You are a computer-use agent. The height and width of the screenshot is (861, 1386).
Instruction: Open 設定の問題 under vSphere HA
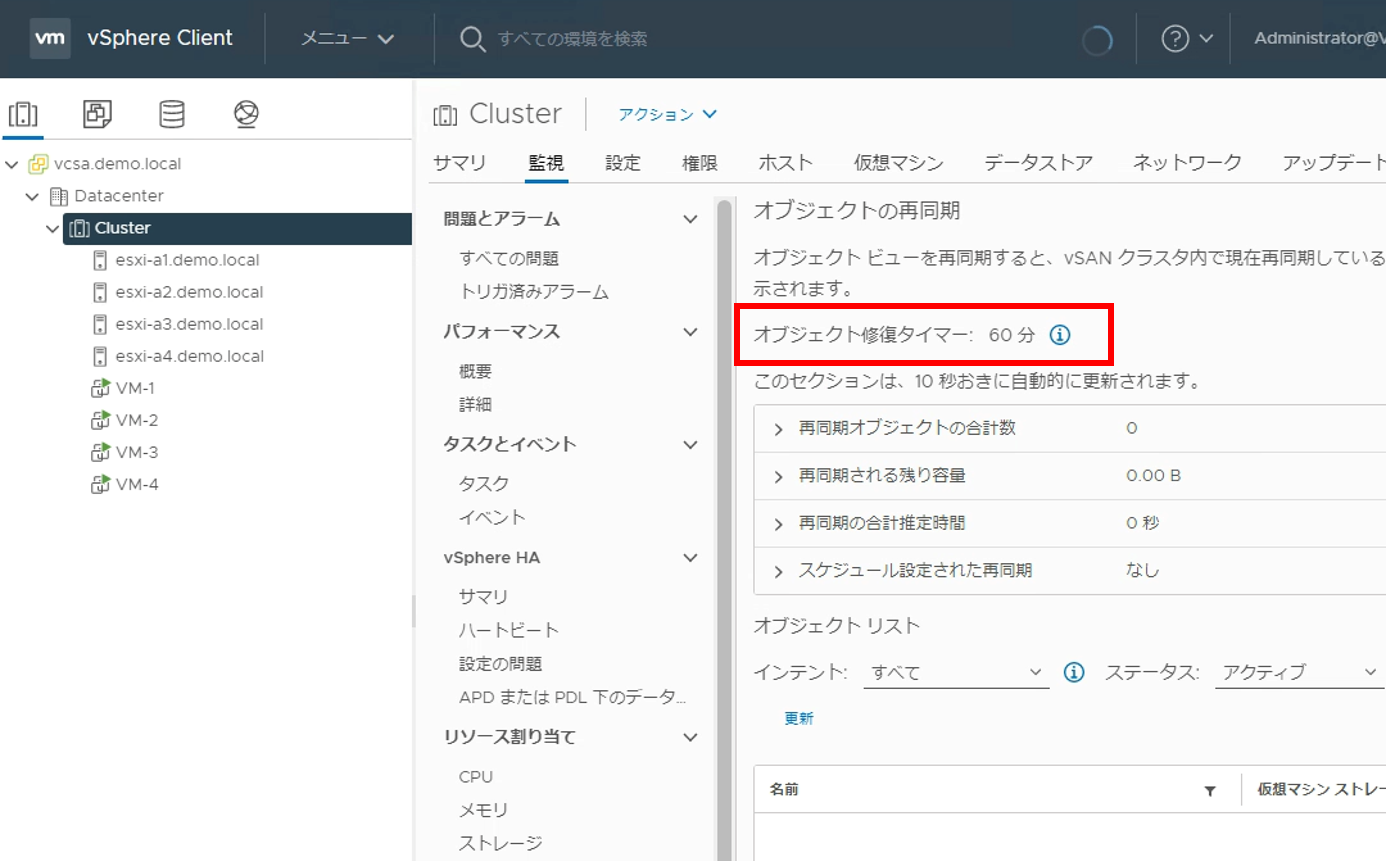[x=501, y=664]
